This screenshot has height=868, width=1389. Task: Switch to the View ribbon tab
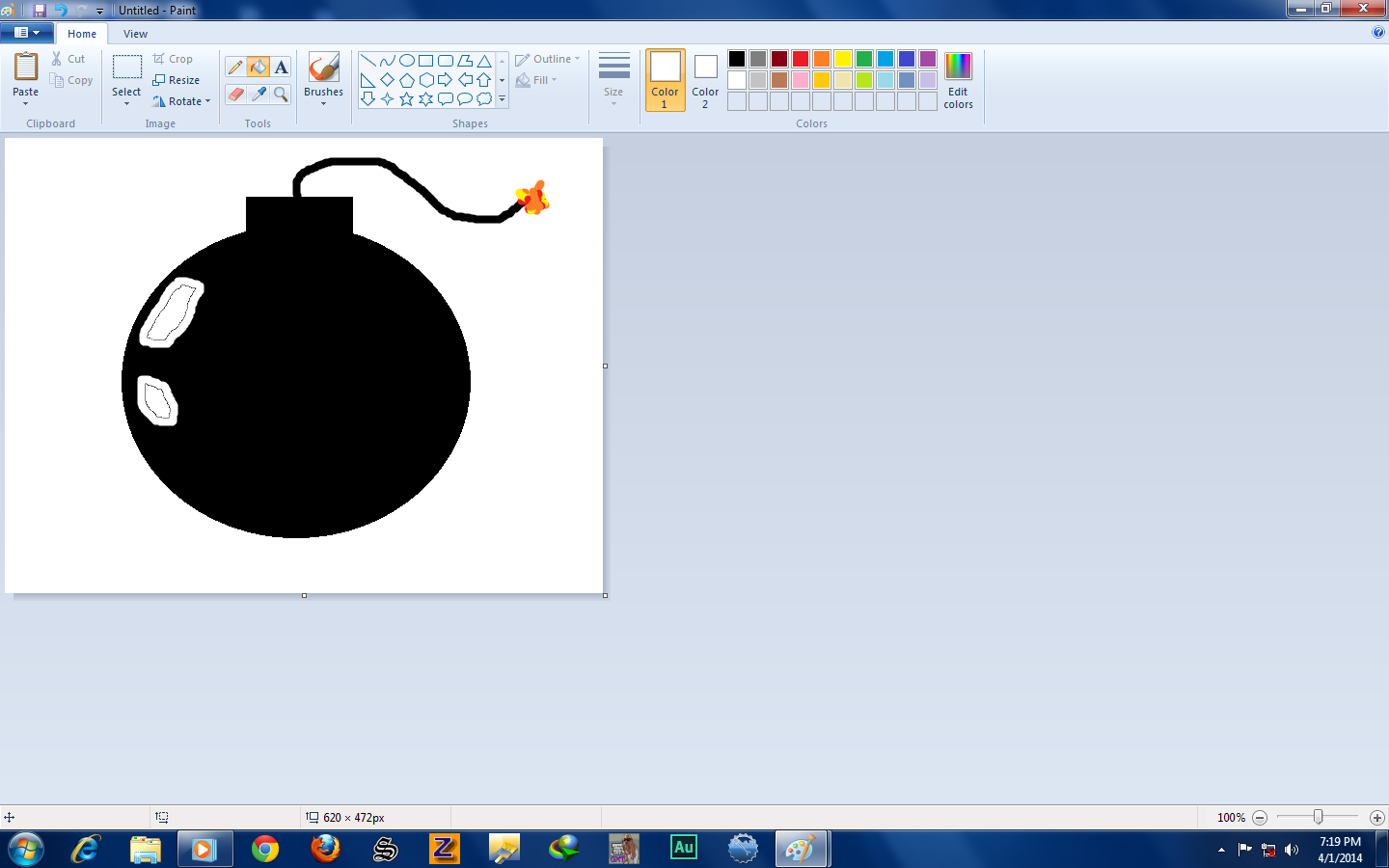[135, 34]
